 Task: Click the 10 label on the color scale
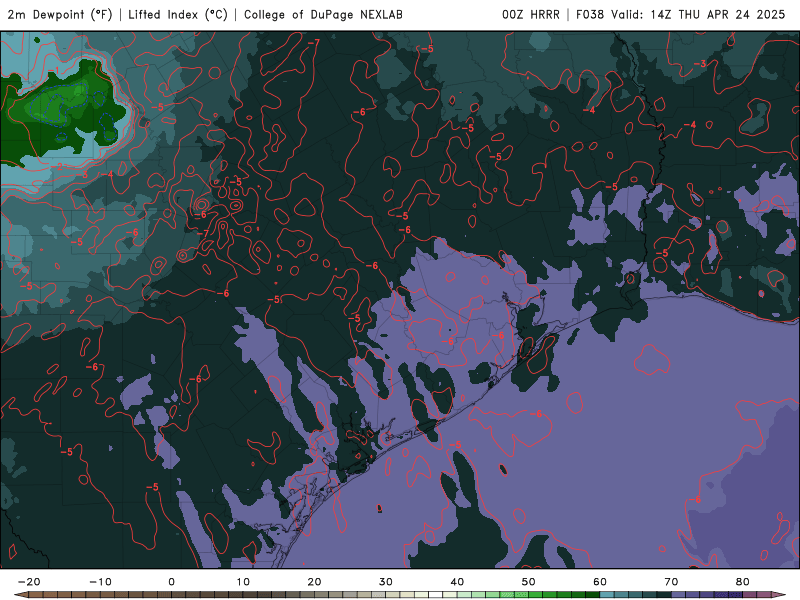(x=243, y=582)
